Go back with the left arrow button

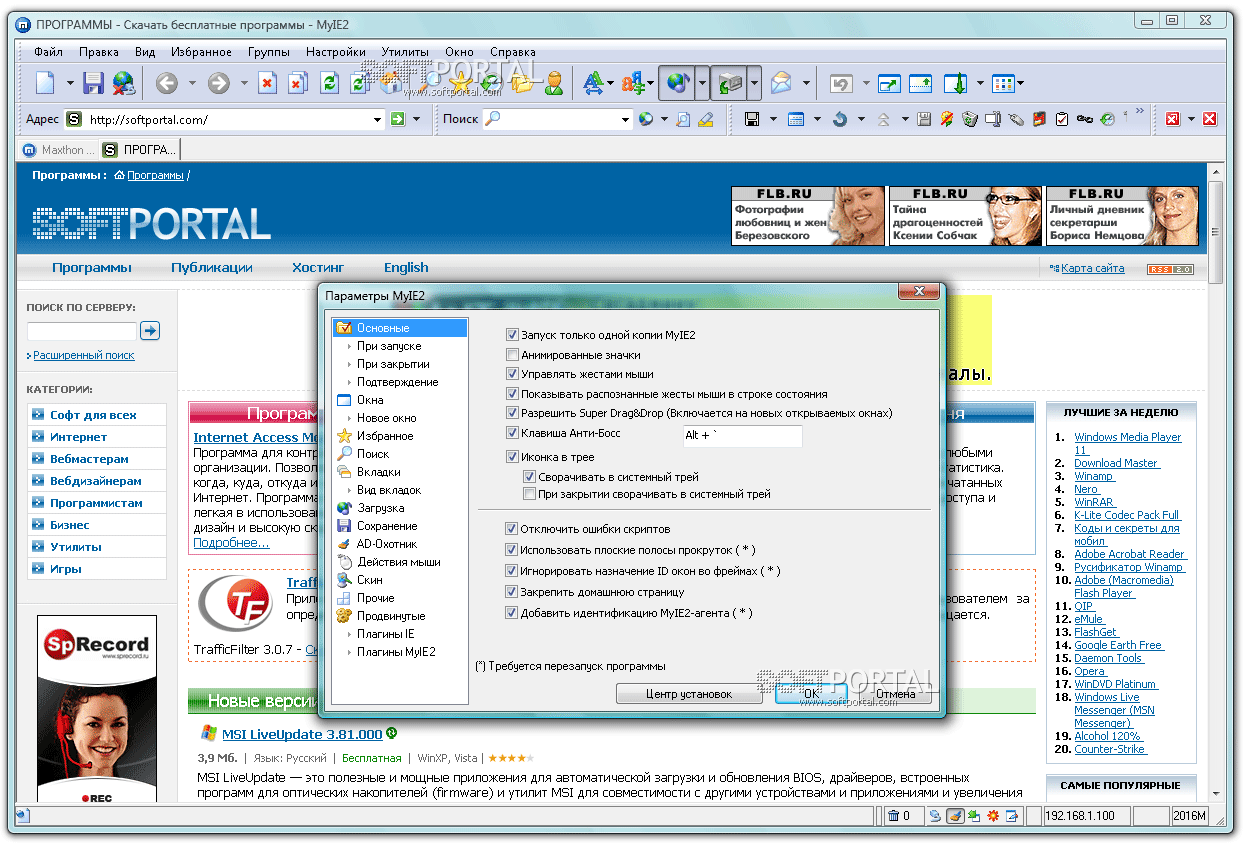(x=167, y=84)
